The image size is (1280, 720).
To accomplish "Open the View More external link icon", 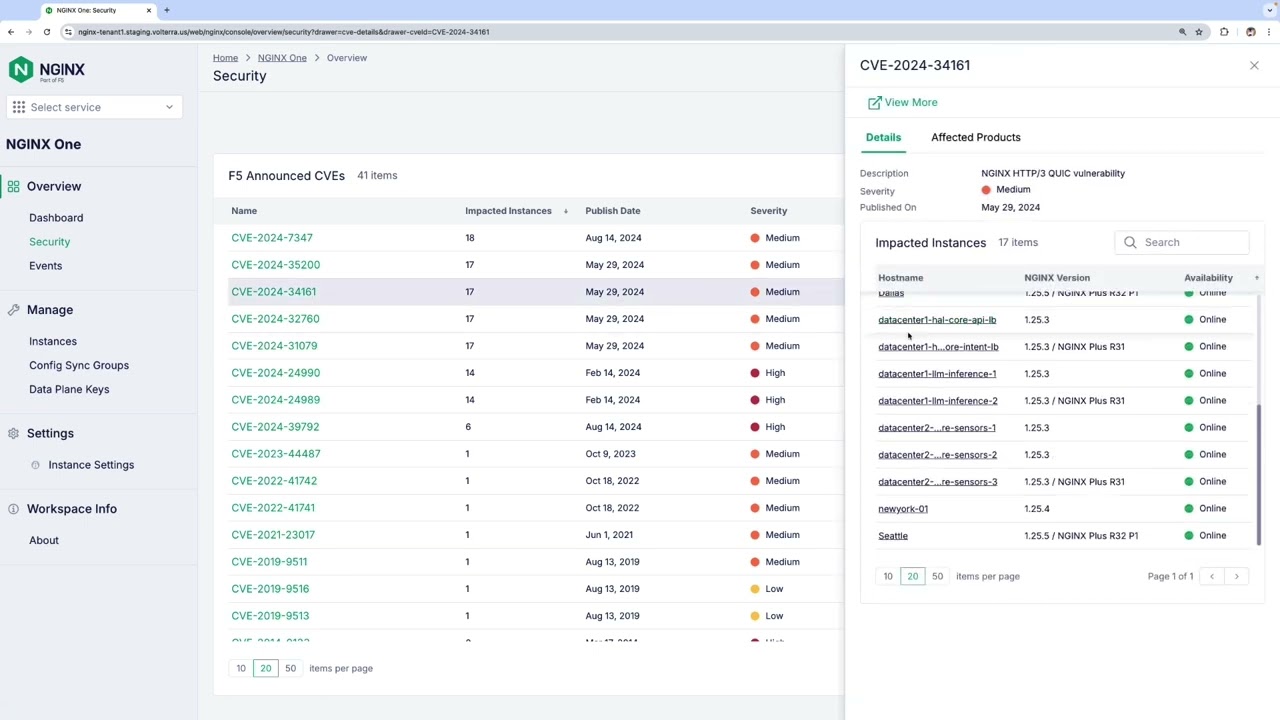I will 874,102.
